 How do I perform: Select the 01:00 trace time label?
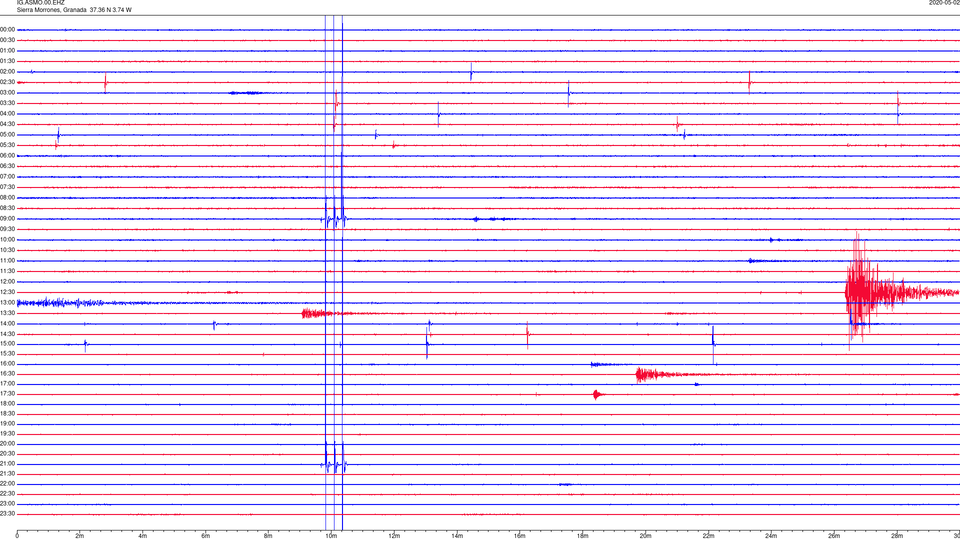[7, 50]
